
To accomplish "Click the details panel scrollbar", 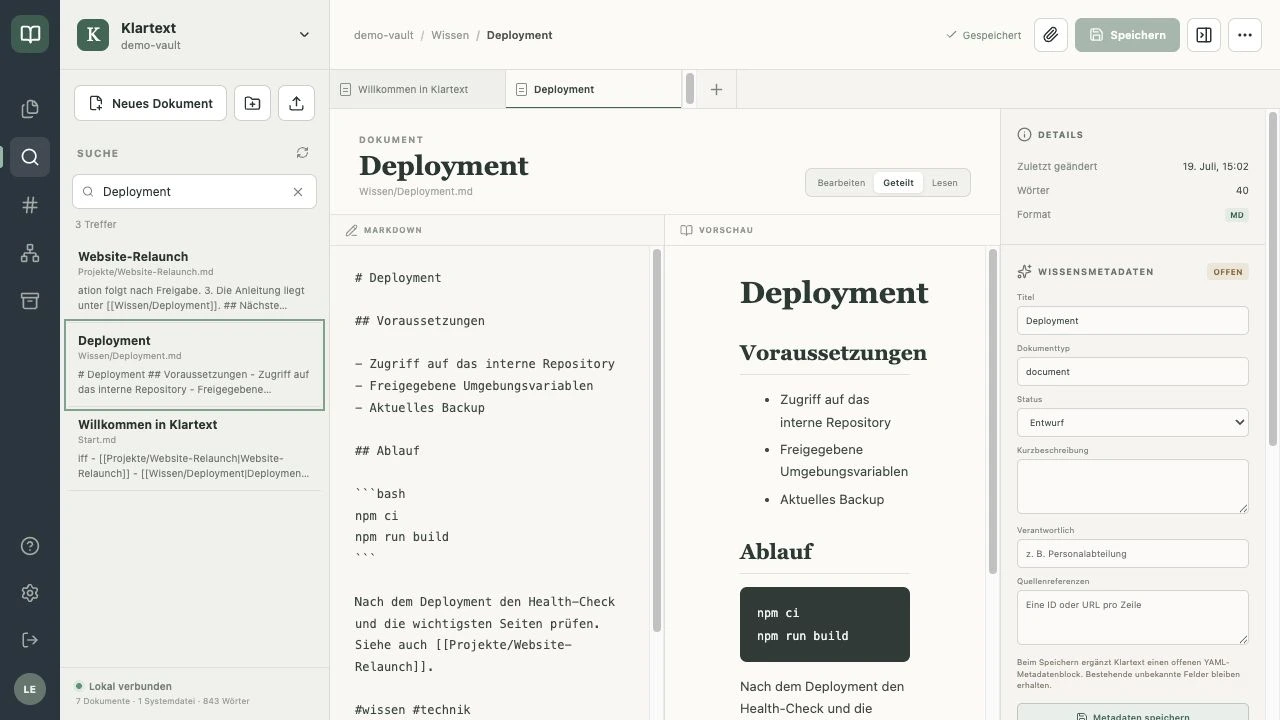I will (1273, 278).
